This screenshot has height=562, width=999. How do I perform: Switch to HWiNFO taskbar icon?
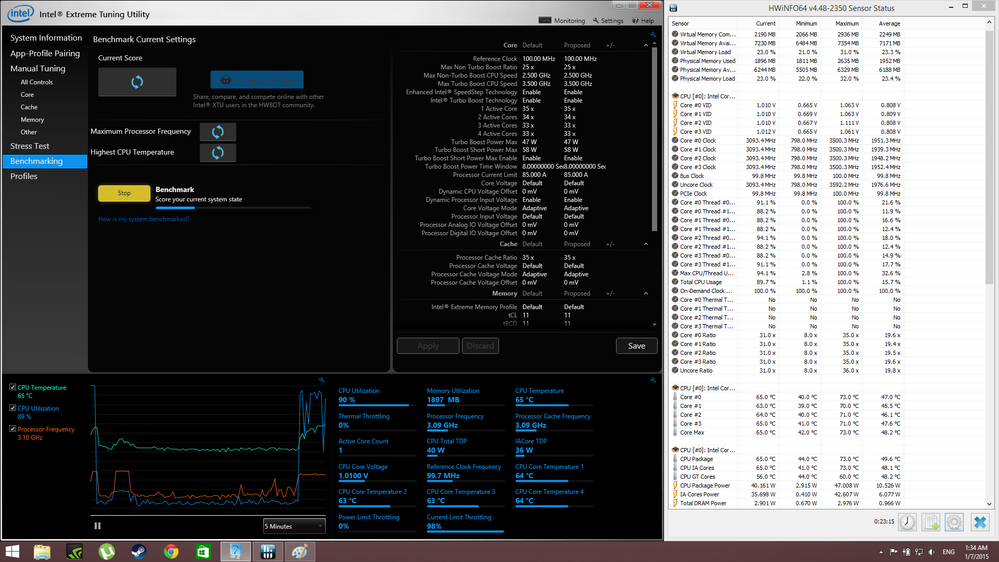(268, 552)
